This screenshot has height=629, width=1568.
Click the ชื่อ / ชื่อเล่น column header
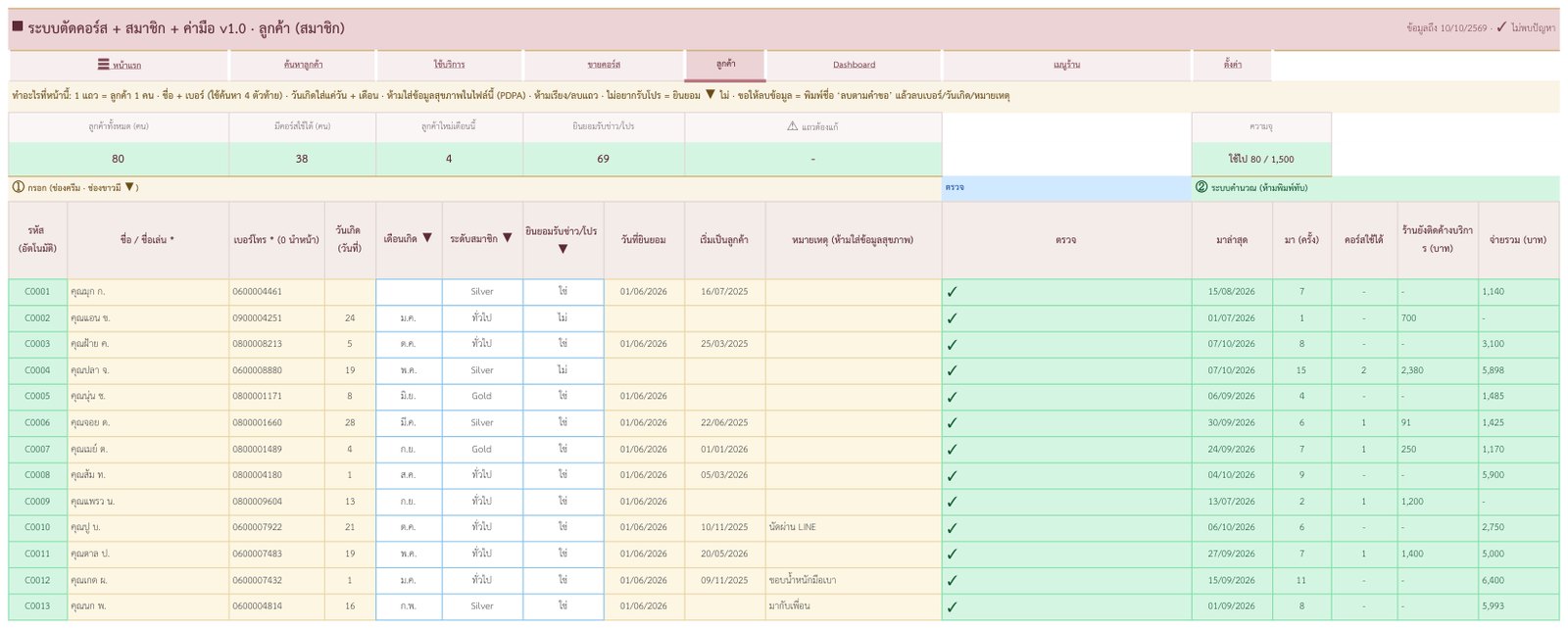click(x=148, y=239)
